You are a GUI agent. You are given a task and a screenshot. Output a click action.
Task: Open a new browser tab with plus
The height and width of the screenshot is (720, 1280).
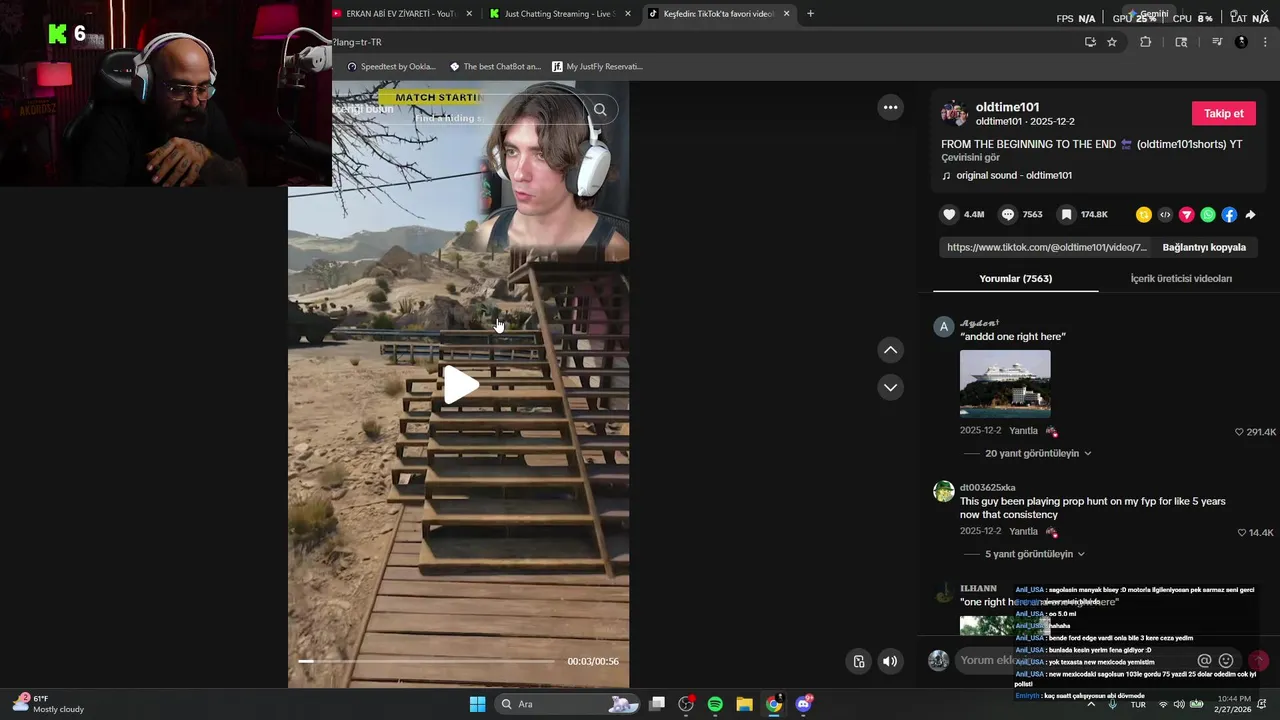point(810,14)
